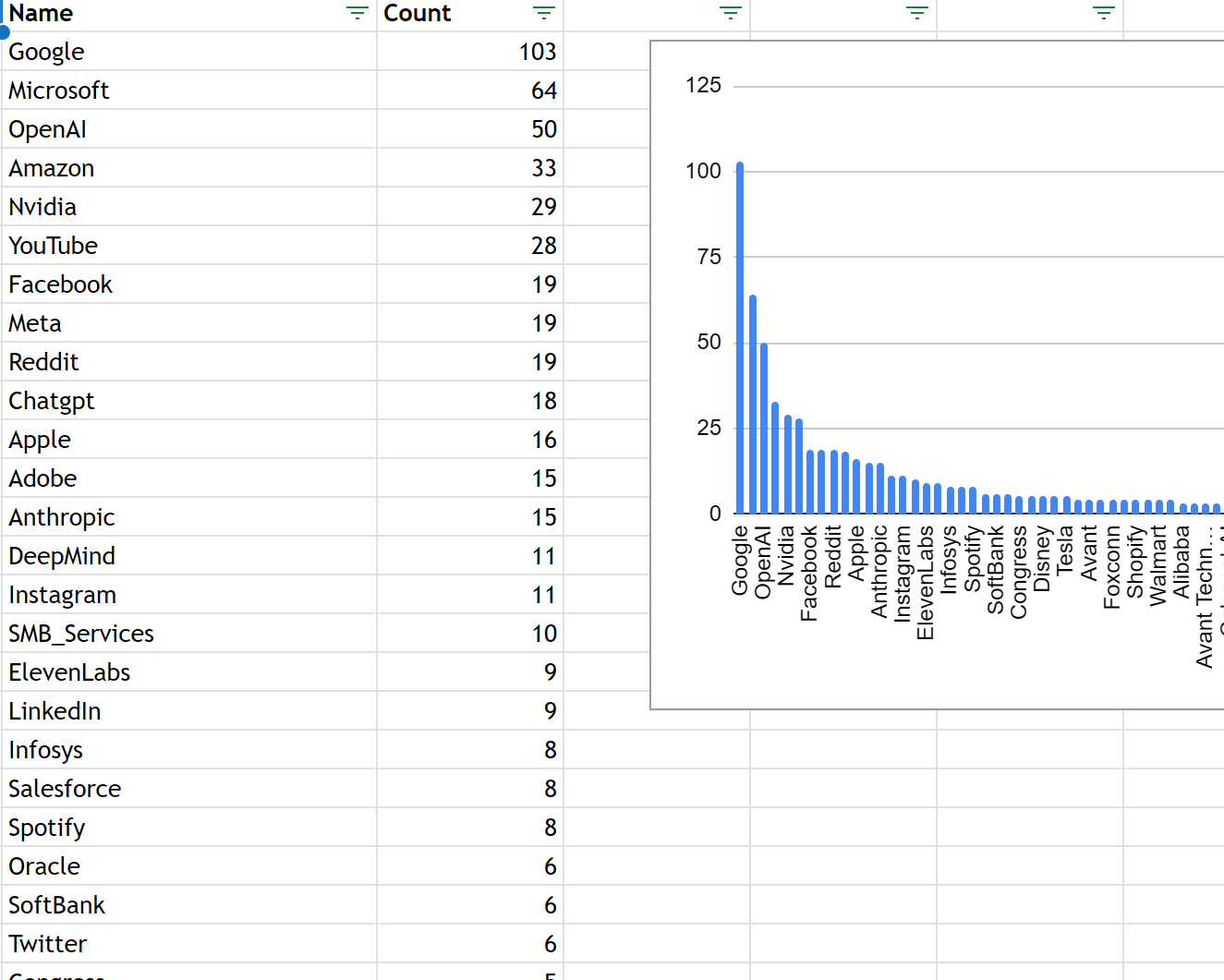Select the YouTube name cell
This screenshot has width=1224, height=980.
pos(188,246)
